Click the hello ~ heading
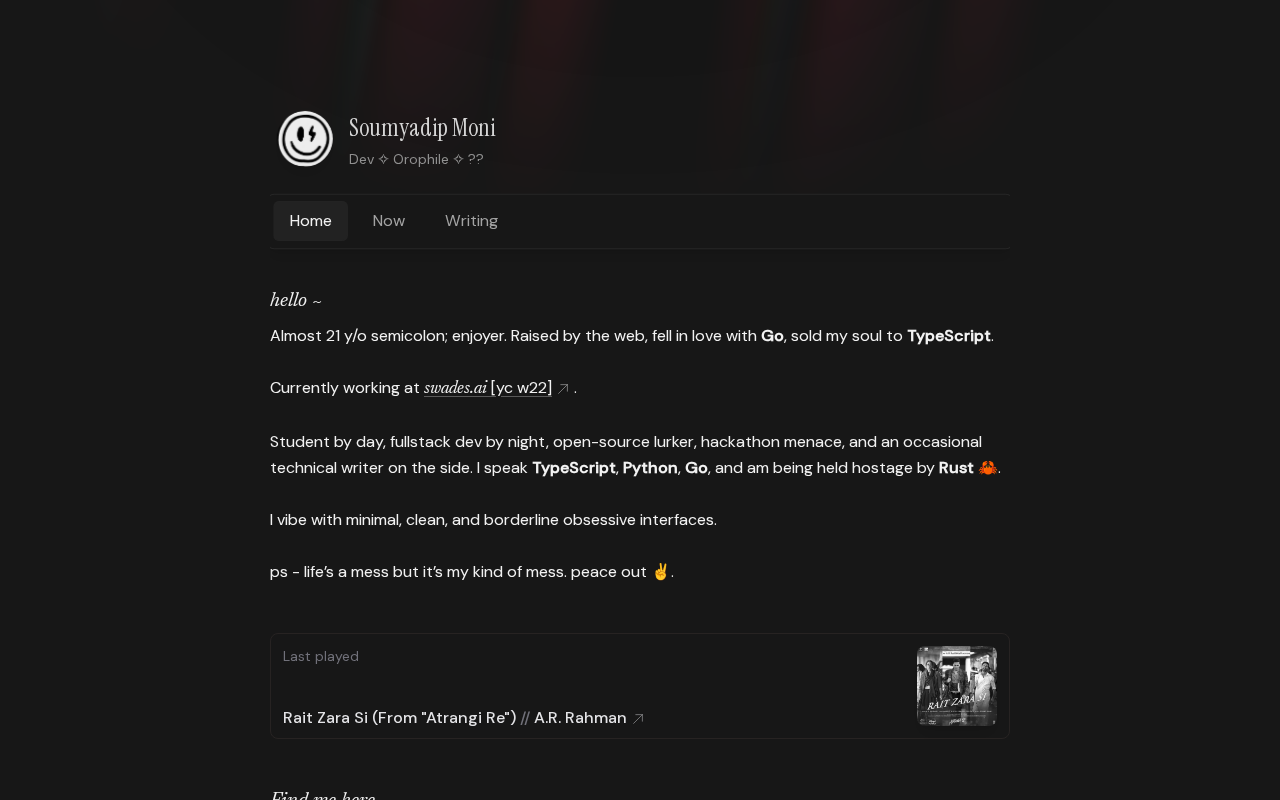 tap(296, 300)
